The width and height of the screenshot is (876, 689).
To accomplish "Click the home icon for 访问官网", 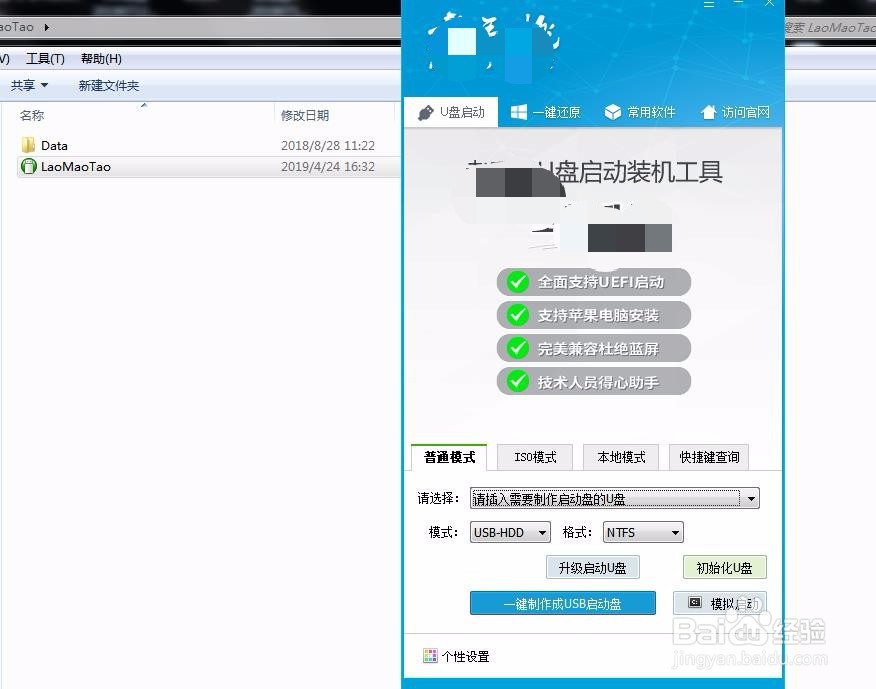I will pos(708,112).
